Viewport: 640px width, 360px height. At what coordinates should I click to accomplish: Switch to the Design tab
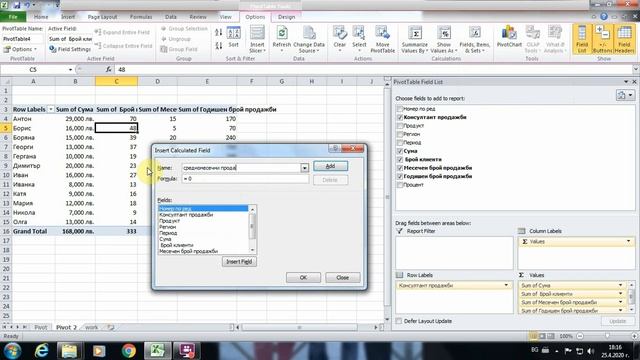[286, 17]
